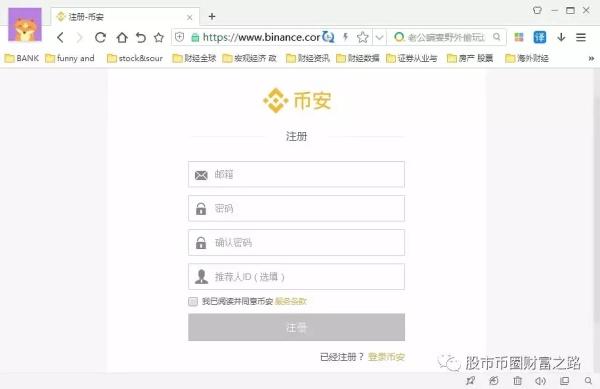Bookmark page with address bar star
Viewport: 600px width, 389px height.
pyautogui.click(x=362, y=37)
